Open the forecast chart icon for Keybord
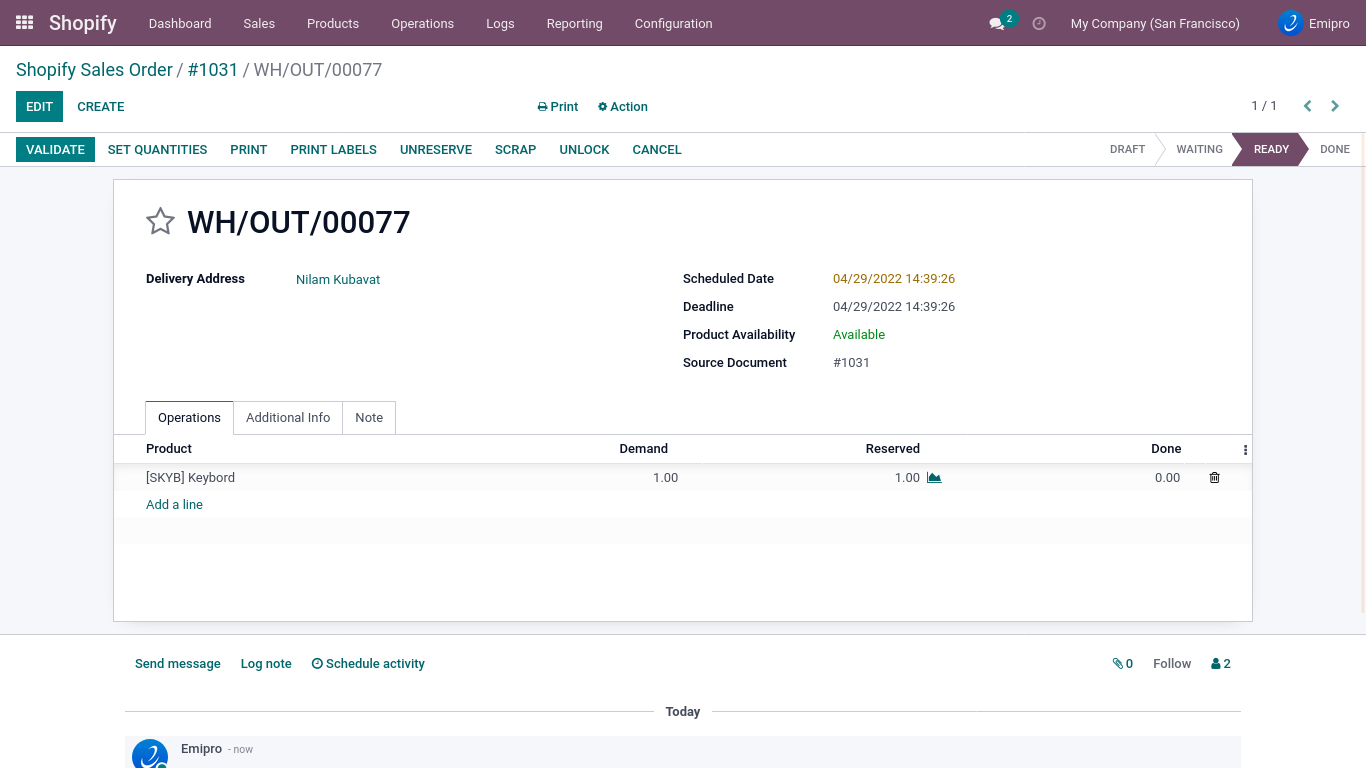 934,478
